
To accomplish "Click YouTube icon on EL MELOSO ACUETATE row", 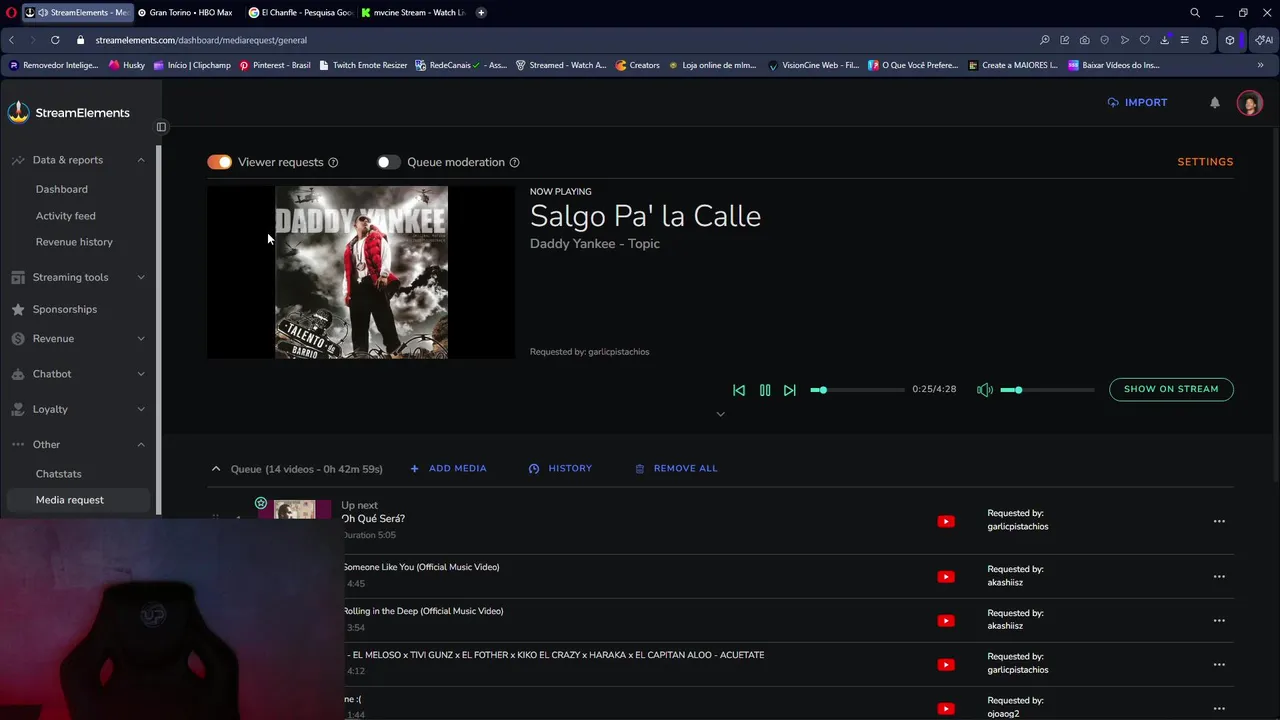I will [946, 664].
